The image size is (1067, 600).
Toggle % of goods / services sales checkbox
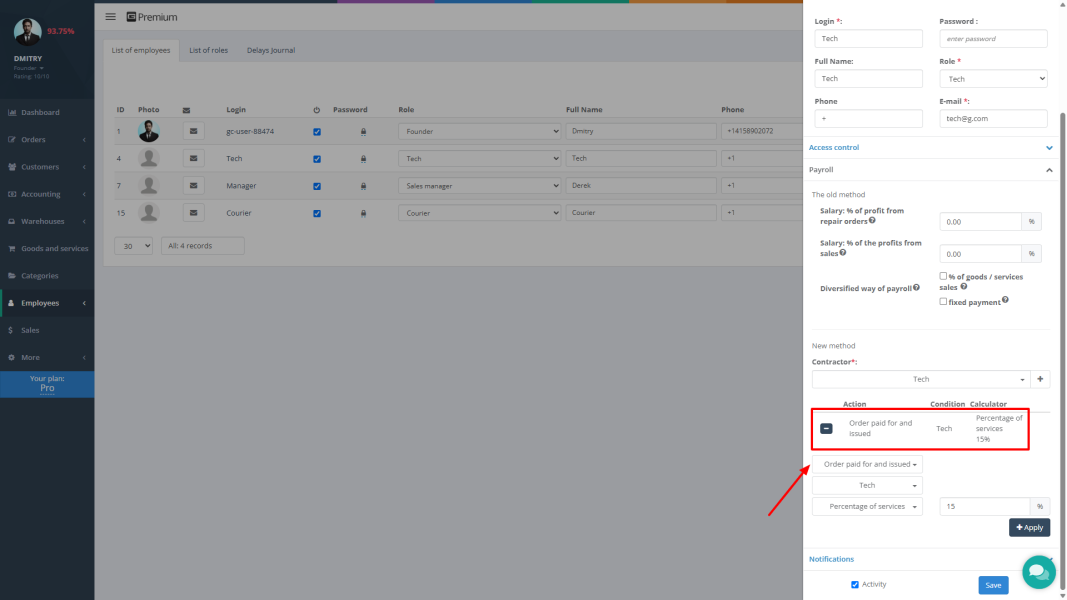click(943, 276)
